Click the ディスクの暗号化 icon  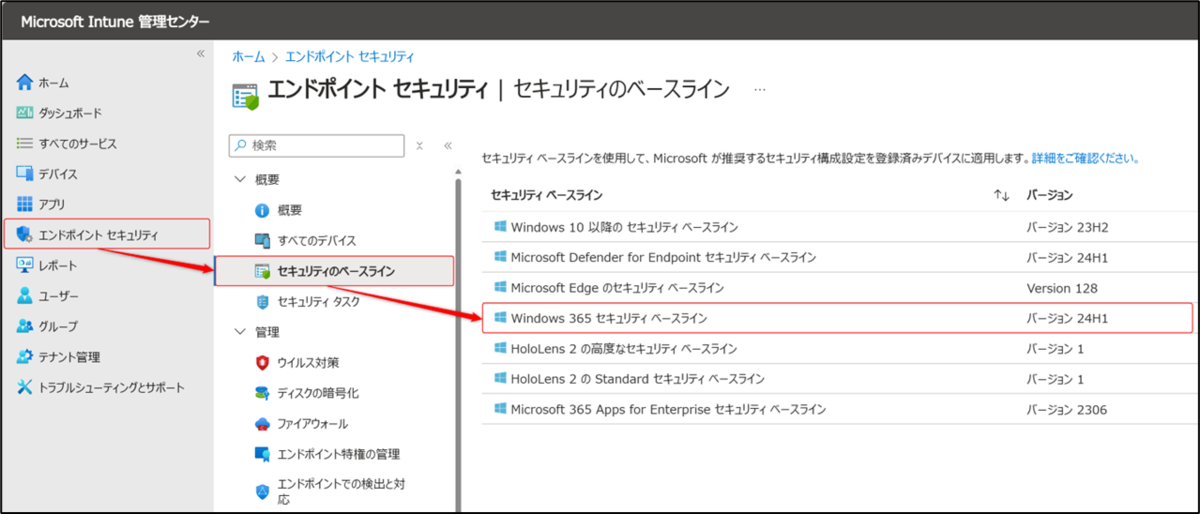[262, 393]
